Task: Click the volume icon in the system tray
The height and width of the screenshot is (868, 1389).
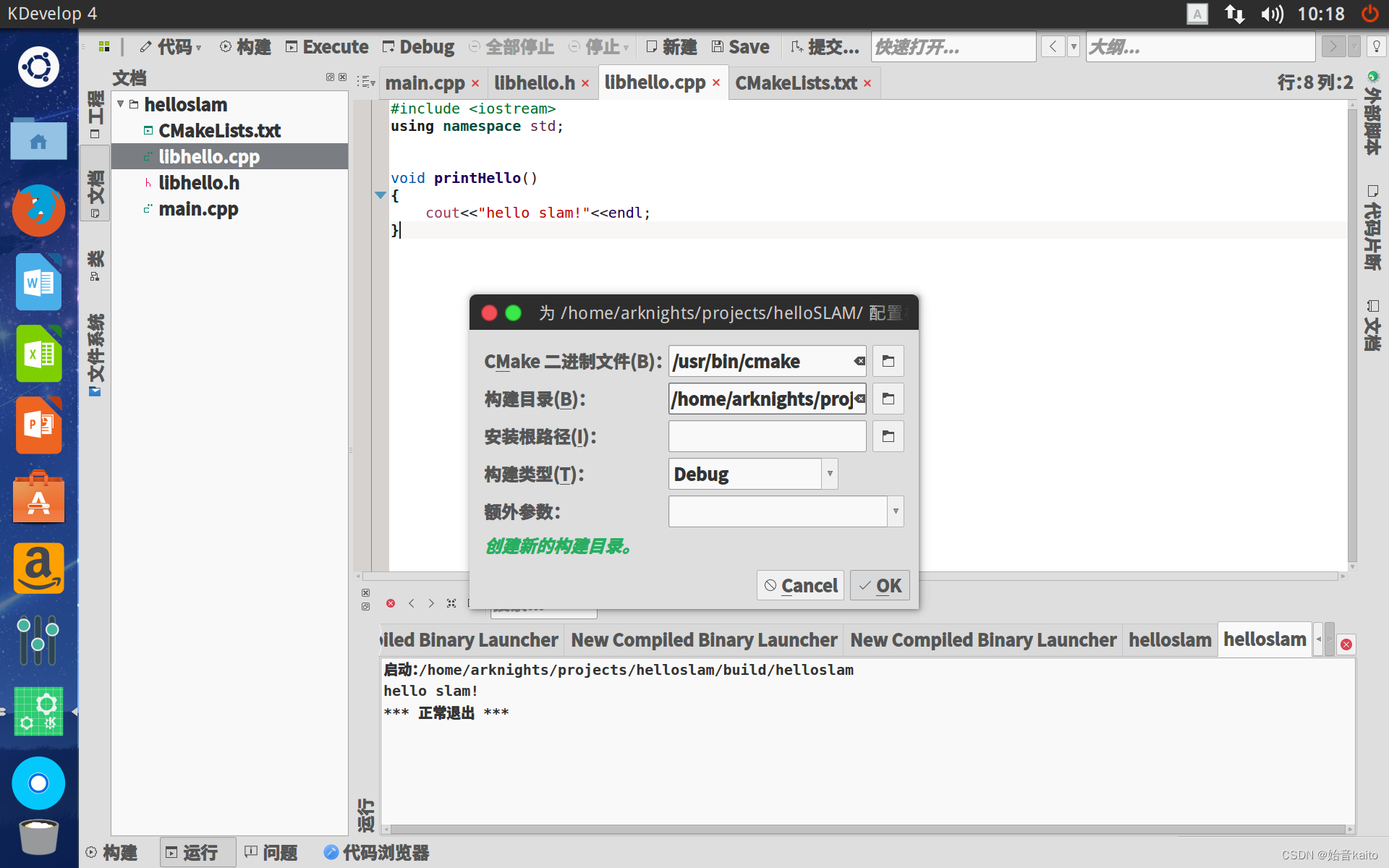Action: point(1271,13)
